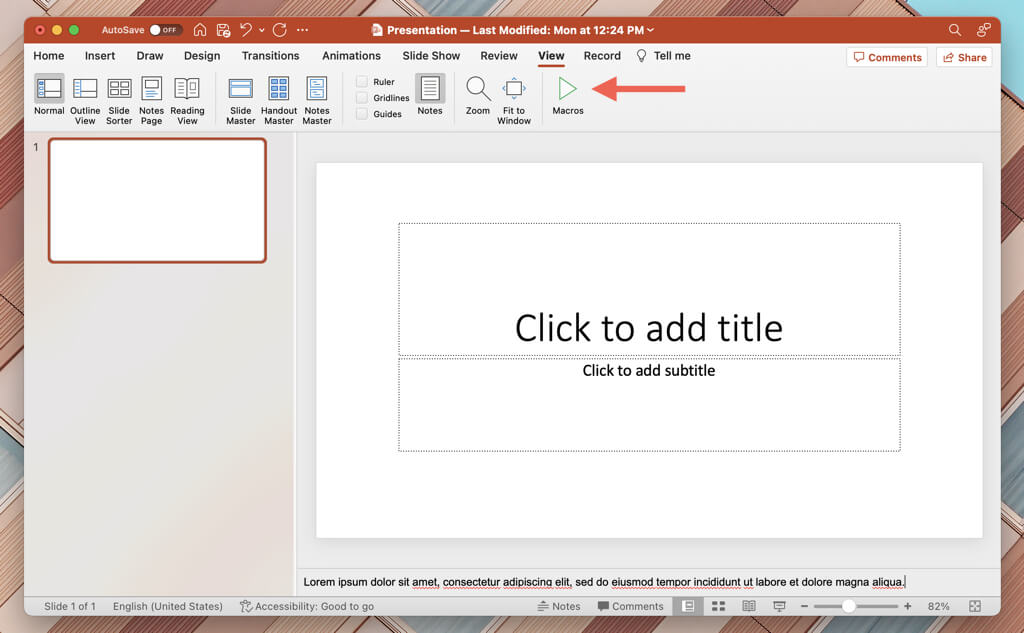Expand the undo history dropdown arrow
Screen dimensions: 1024x633
point(261,31)
